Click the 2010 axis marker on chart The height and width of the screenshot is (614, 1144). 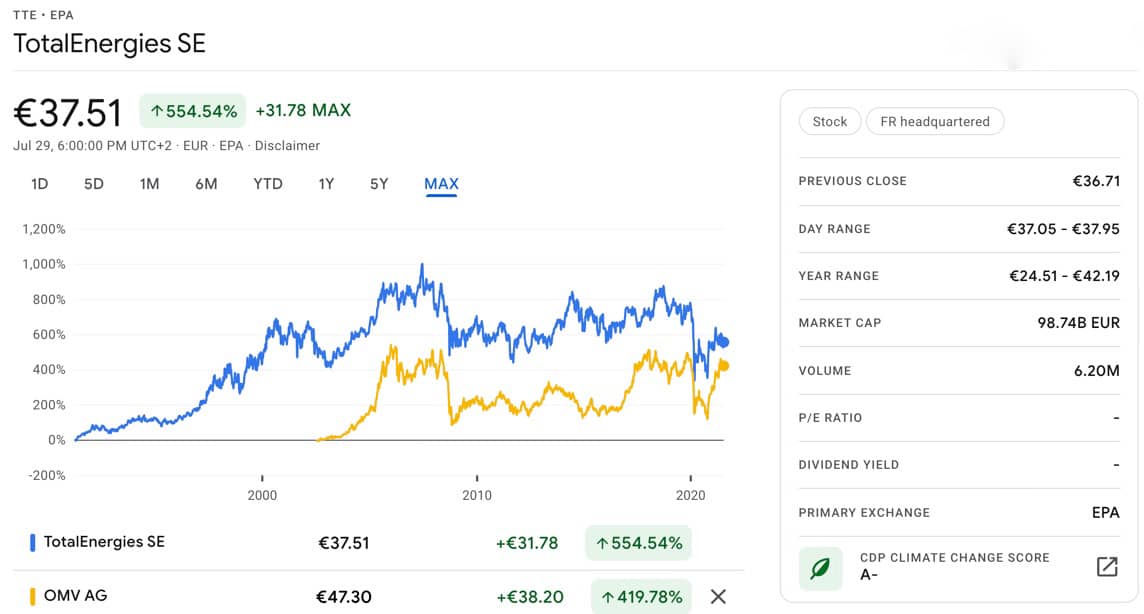click(476, 495)
